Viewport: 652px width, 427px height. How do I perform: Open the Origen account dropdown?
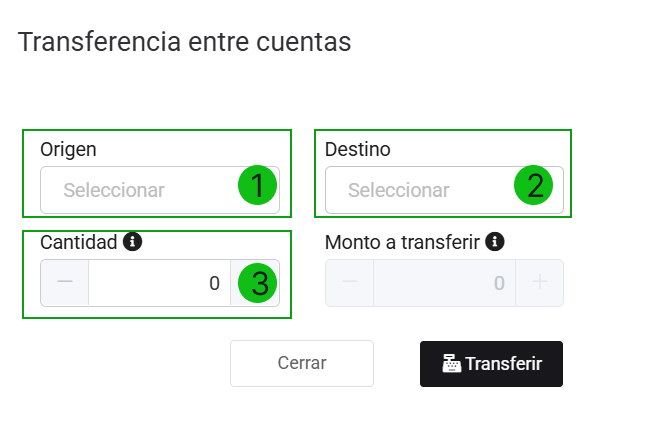click(140, 190)
